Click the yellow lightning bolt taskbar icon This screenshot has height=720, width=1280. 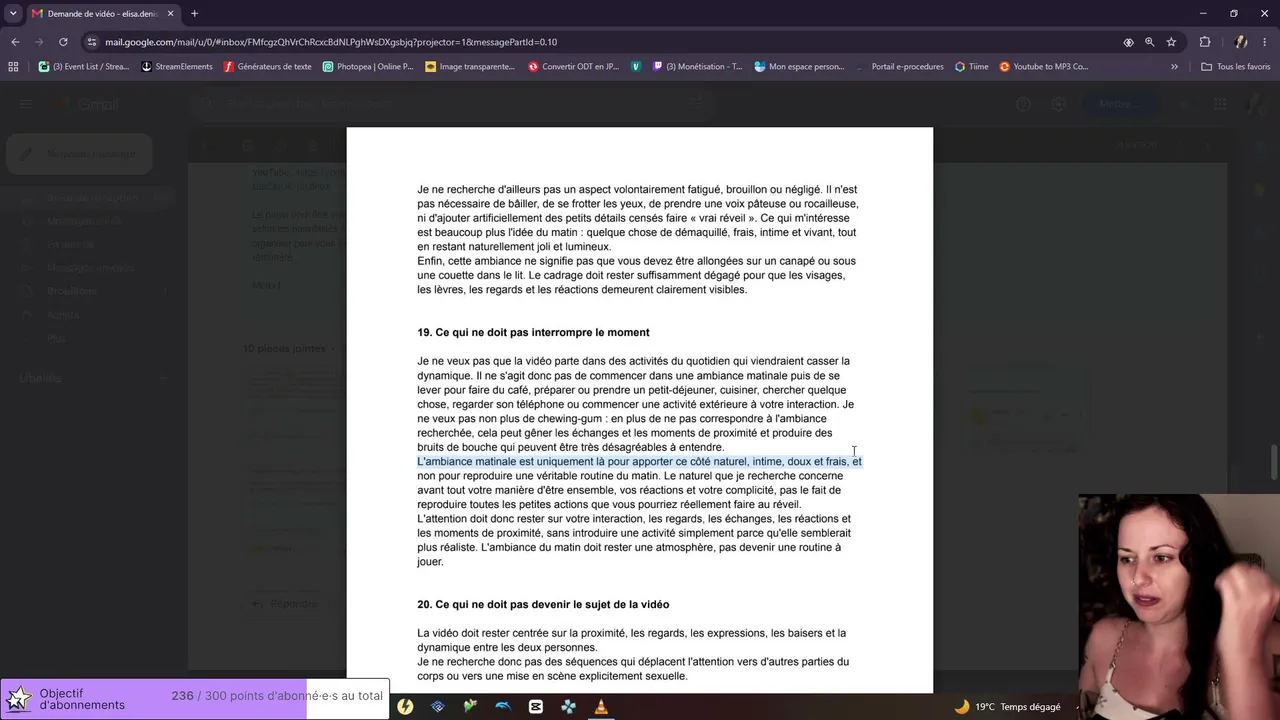[x=405, y=706]
